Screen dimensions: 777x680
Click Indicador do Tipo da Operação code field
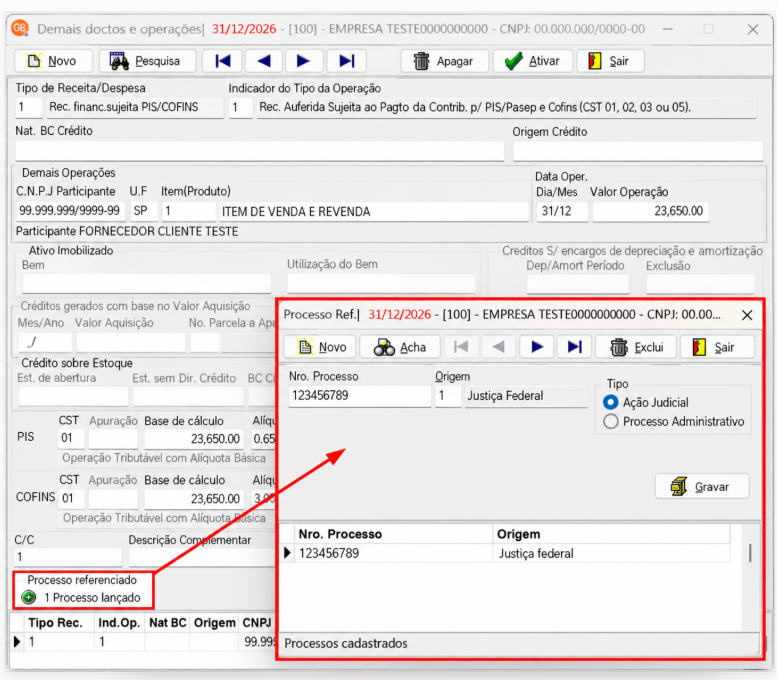[240, 107]
